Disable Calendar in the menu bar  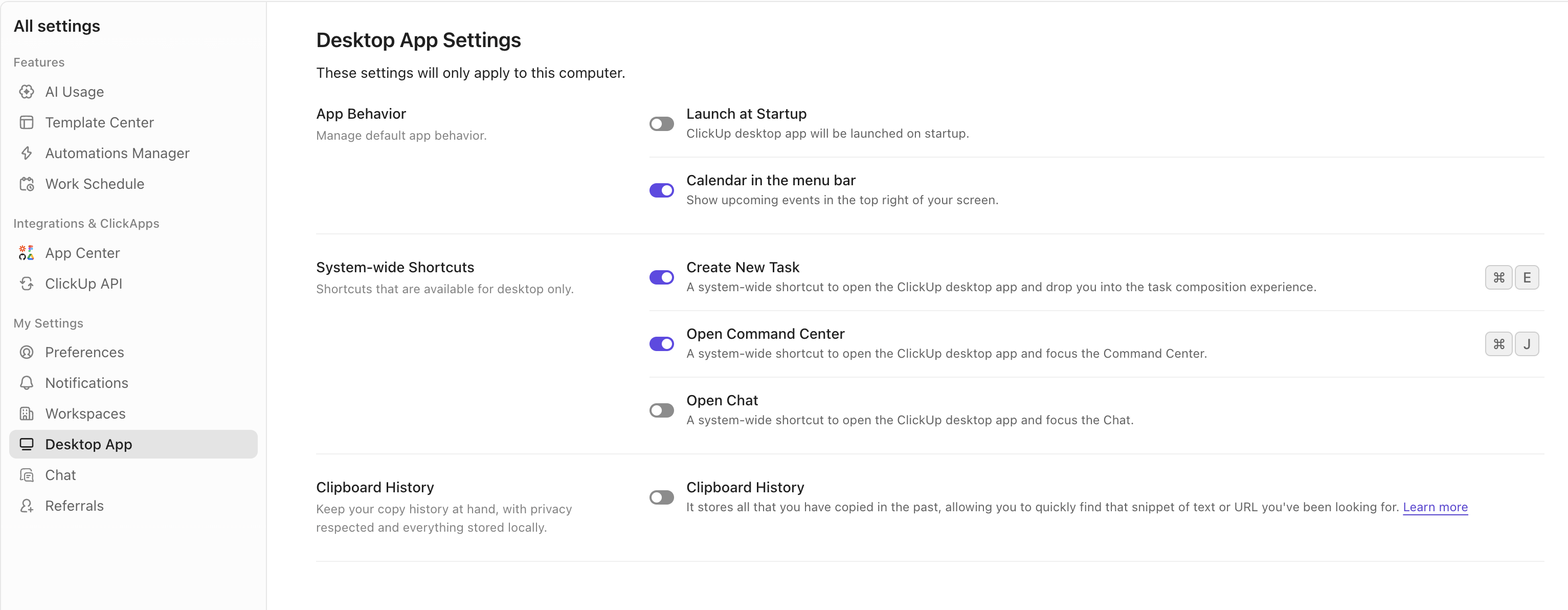pos(661,190)
